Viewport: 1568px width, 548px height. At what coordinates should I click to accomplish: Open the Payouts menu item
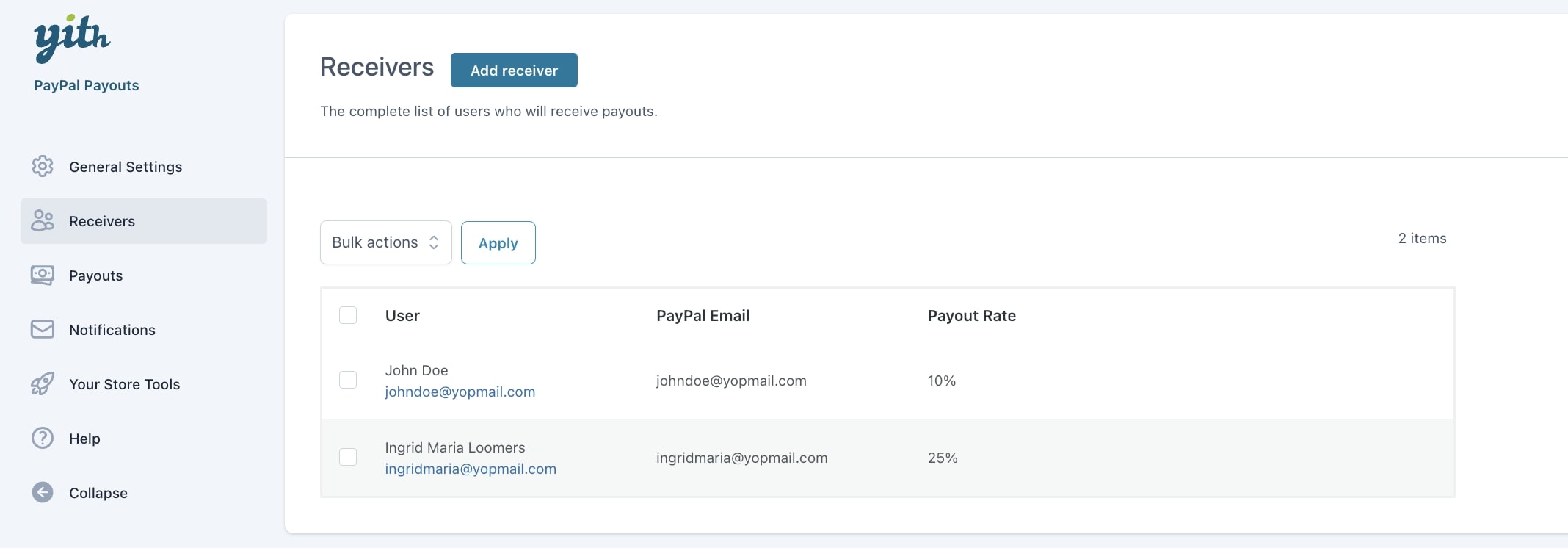point(95,276)
